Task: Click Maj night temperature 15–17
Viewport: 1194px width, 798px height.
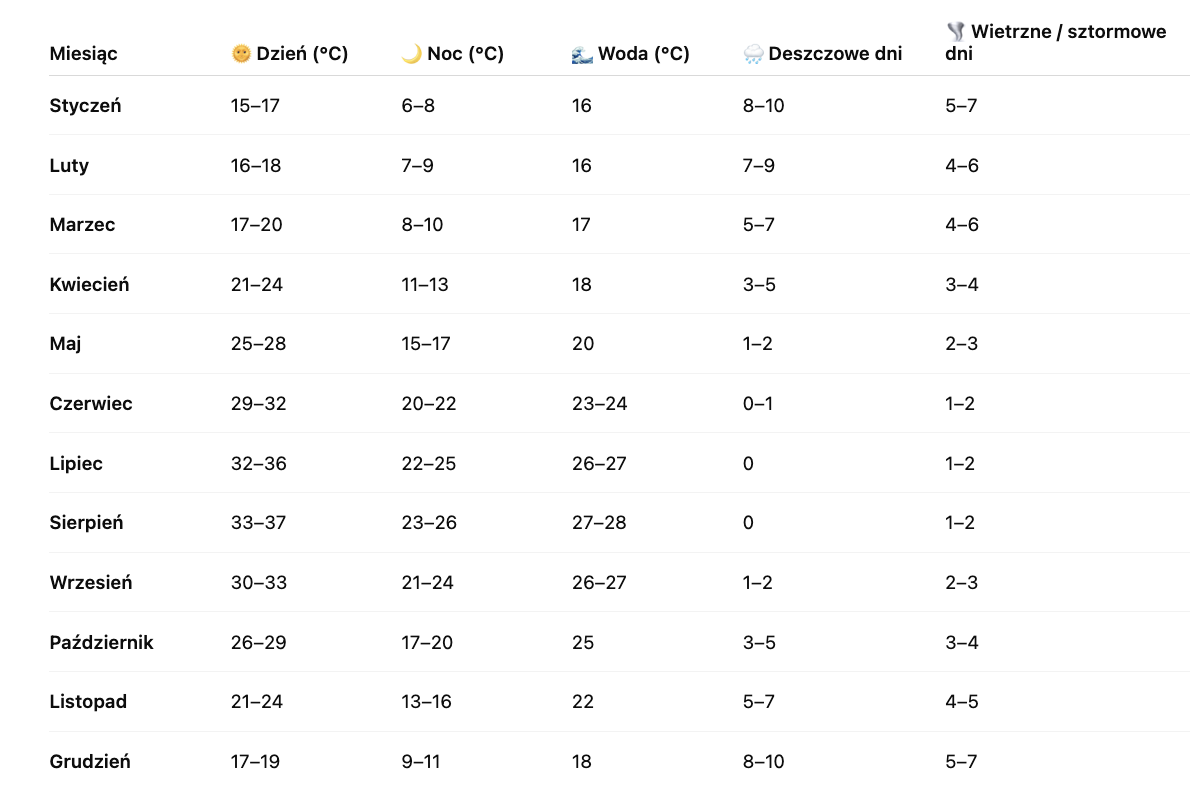Action: coord(426,344)
